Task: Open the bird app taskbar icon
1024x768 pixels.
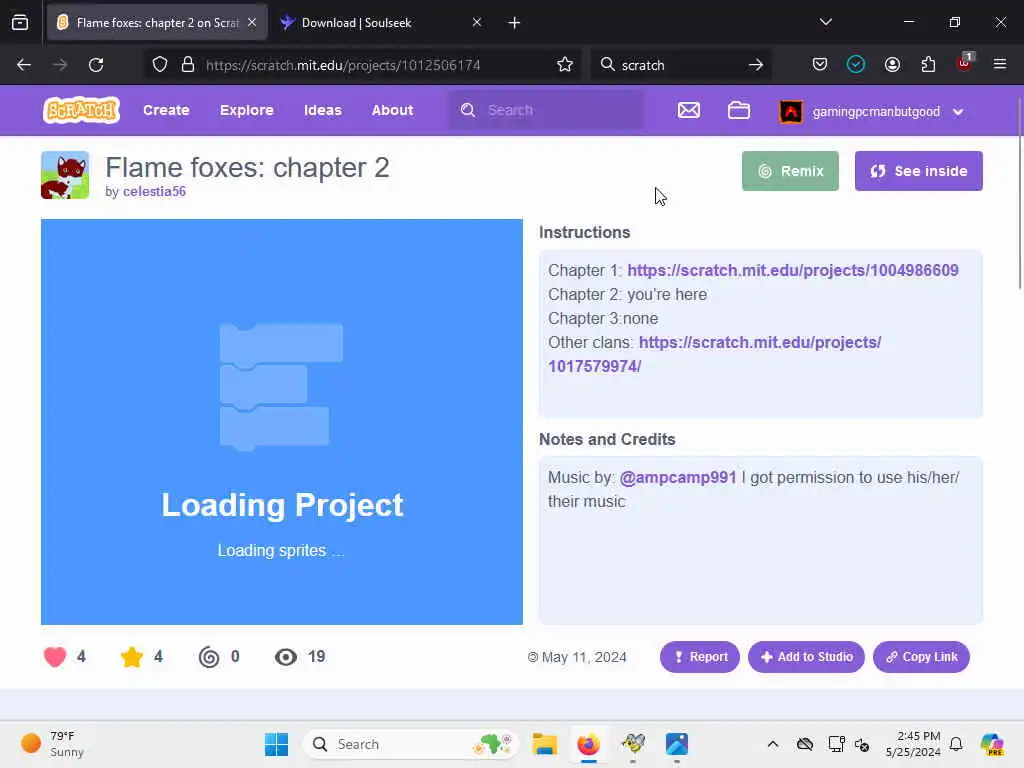Action: click(x=633, y=744)
